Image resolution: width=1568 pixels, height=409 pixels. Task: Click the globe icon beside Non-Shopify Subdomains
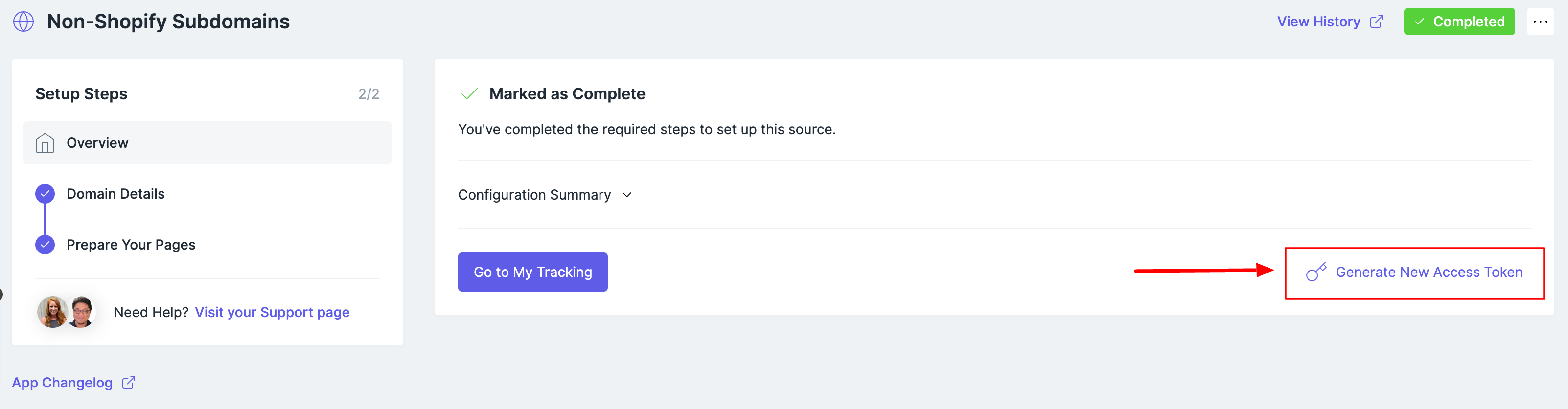click(x=23, y=22)
